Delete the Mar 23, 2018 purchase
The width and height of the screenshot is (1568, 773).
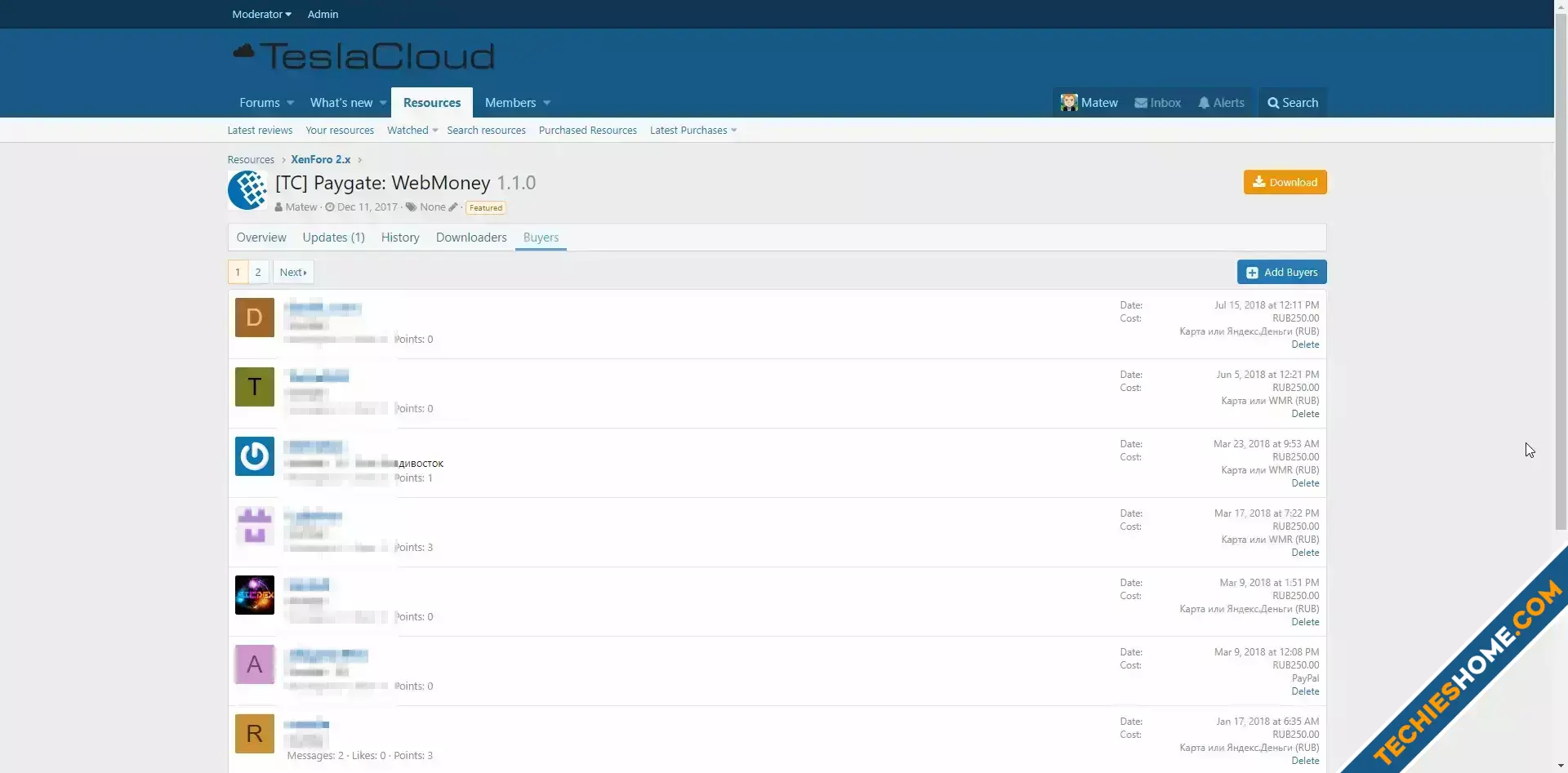click(1305, 483)
